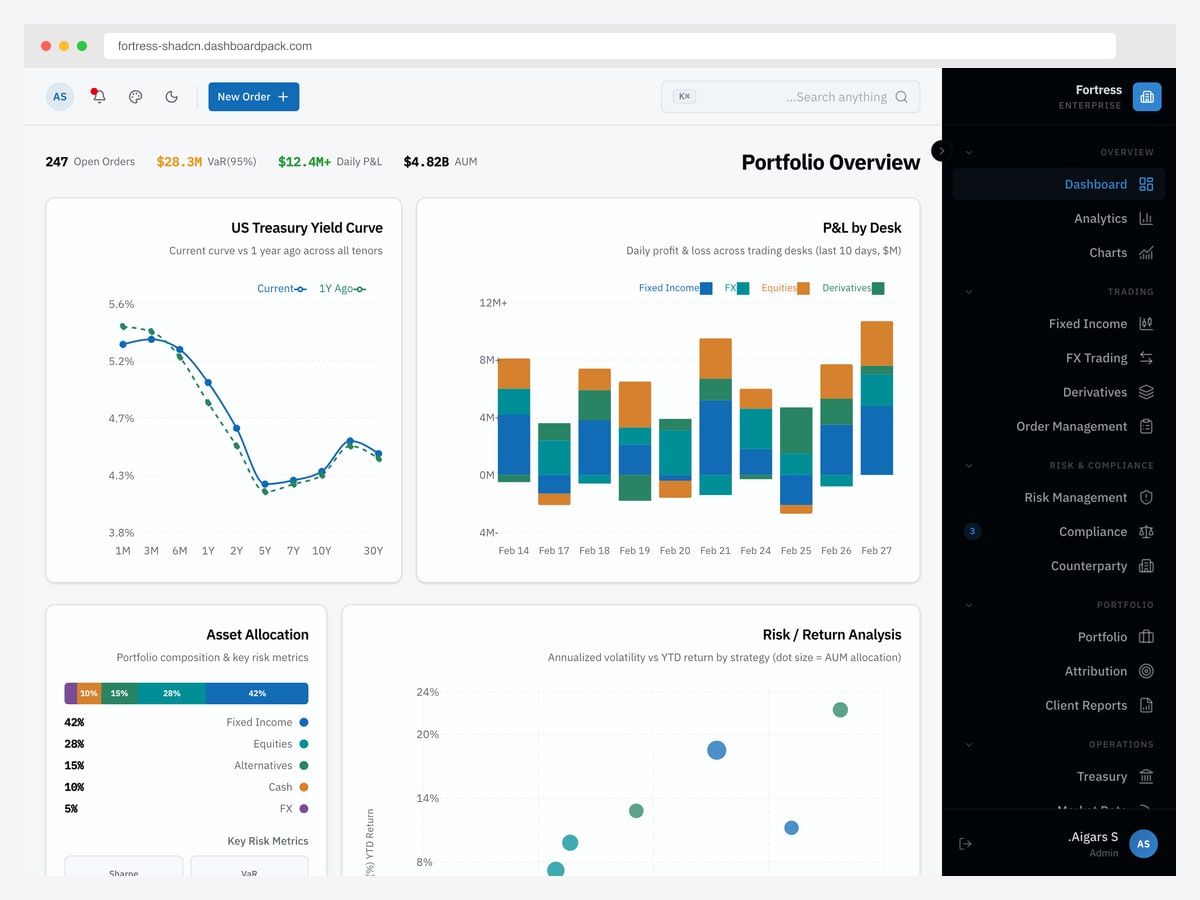
Task: Click the Counterparty building icon
Action: click(1146, 566)
